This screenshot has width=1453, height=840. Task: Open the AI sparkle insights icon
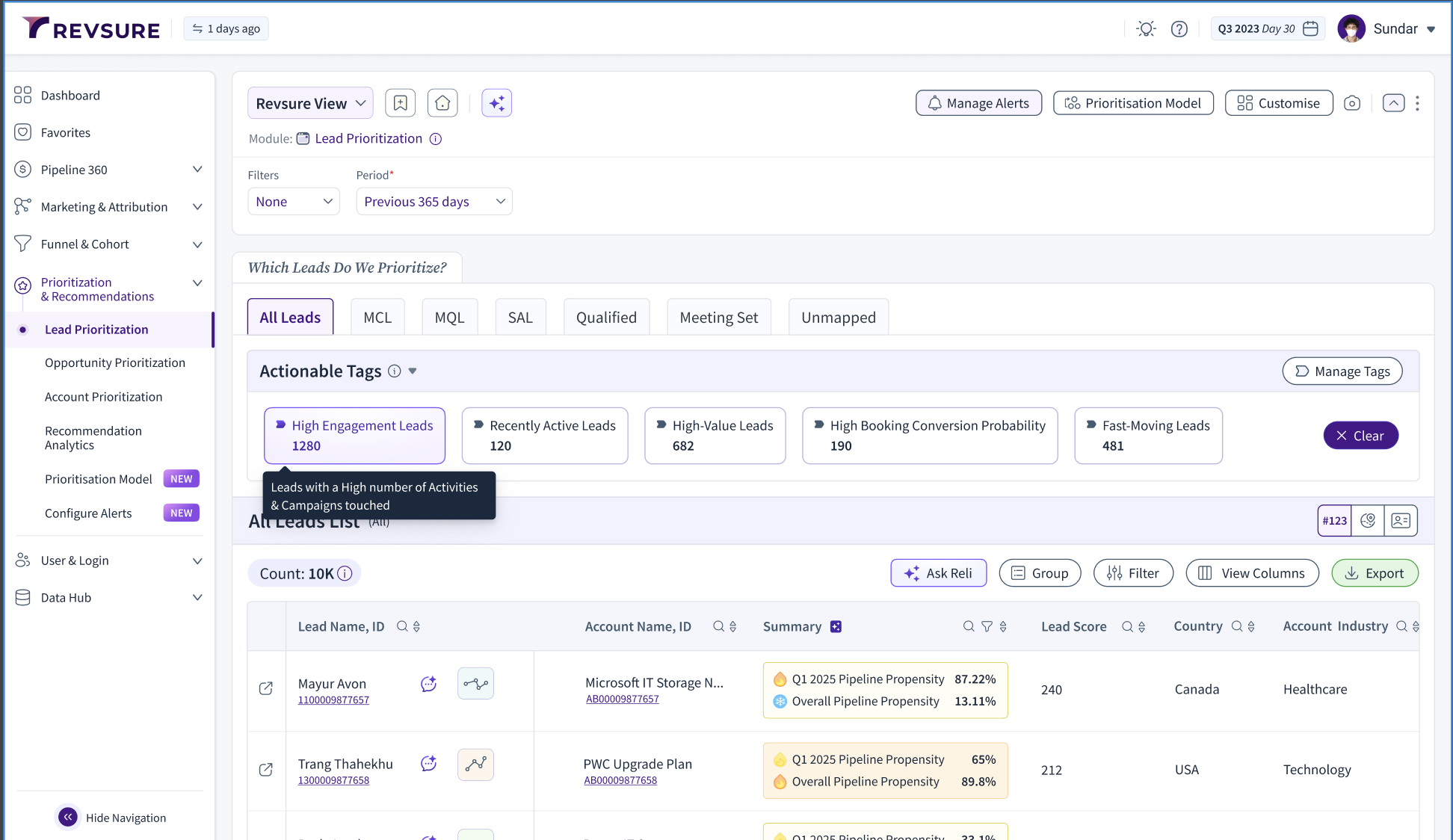(x=497, y=103)
